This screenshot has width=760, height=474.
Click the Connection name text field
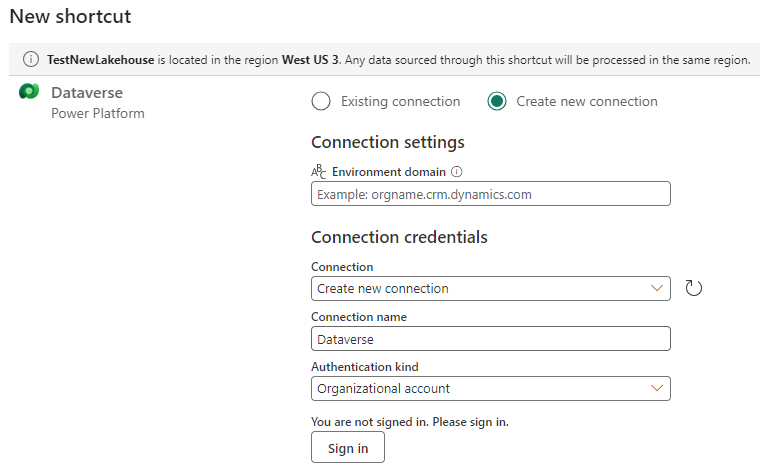pos(491,339)
